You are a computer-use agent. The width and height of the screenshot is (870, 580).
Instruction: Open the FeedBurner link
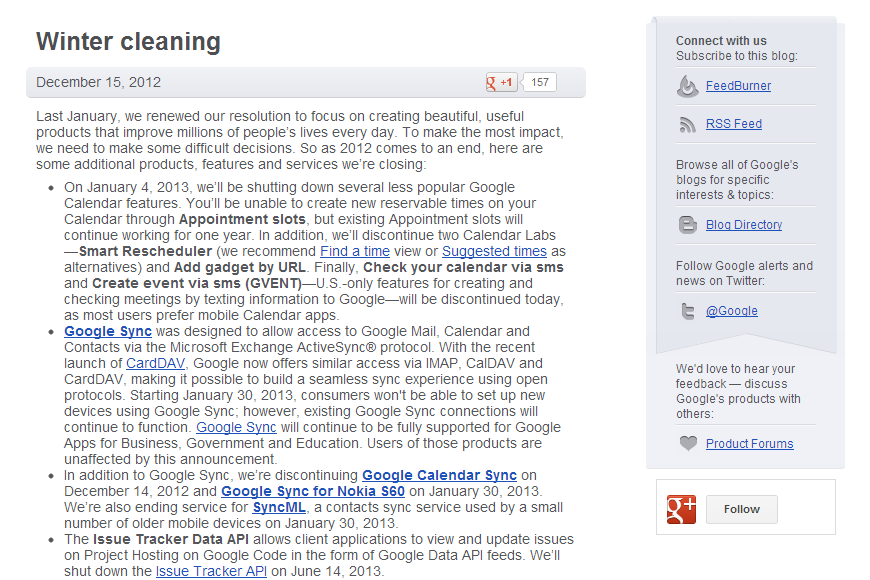(x=738, y=85)
